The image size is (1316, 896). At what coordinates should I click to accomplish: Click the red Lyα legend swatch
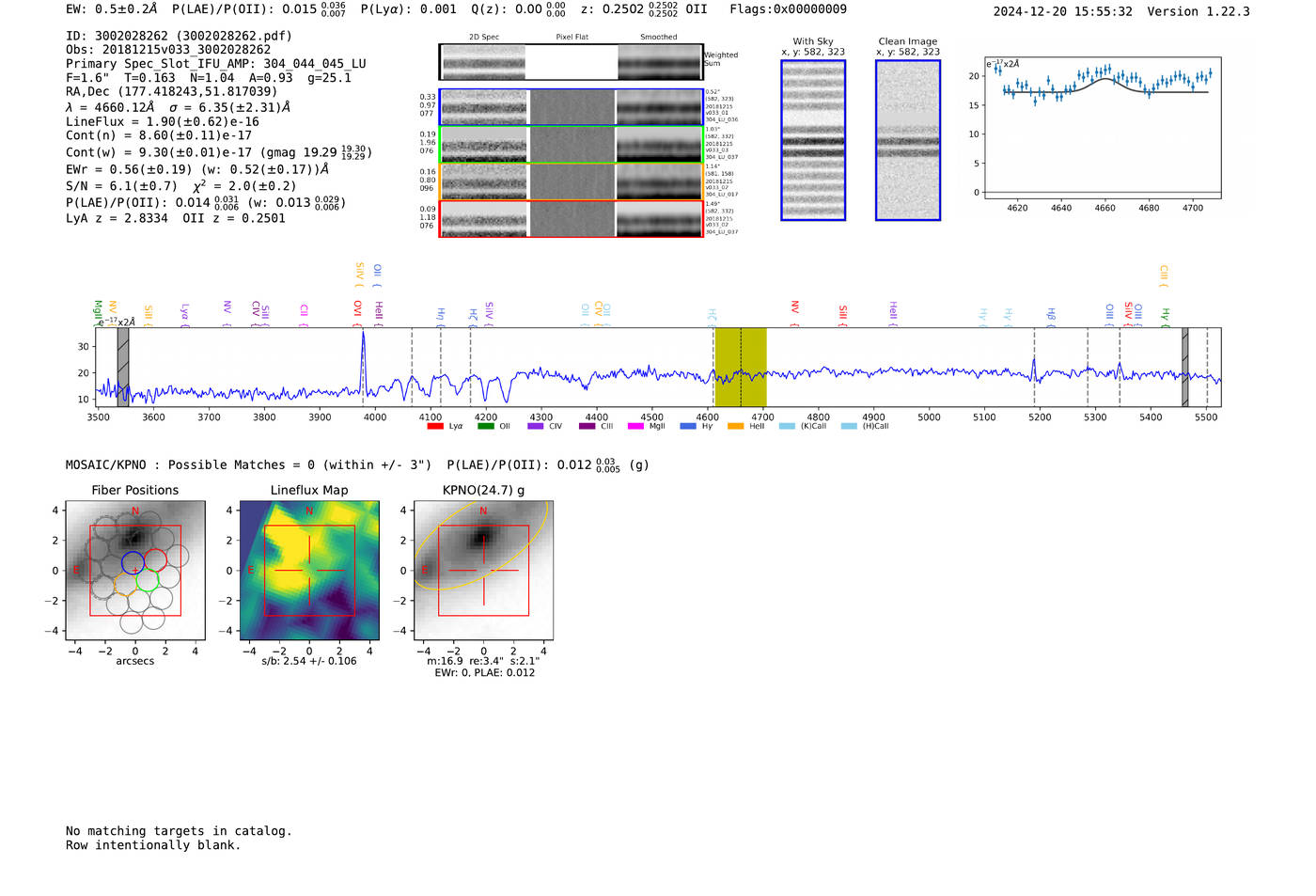pyautogui.click(x=434, y=427)
